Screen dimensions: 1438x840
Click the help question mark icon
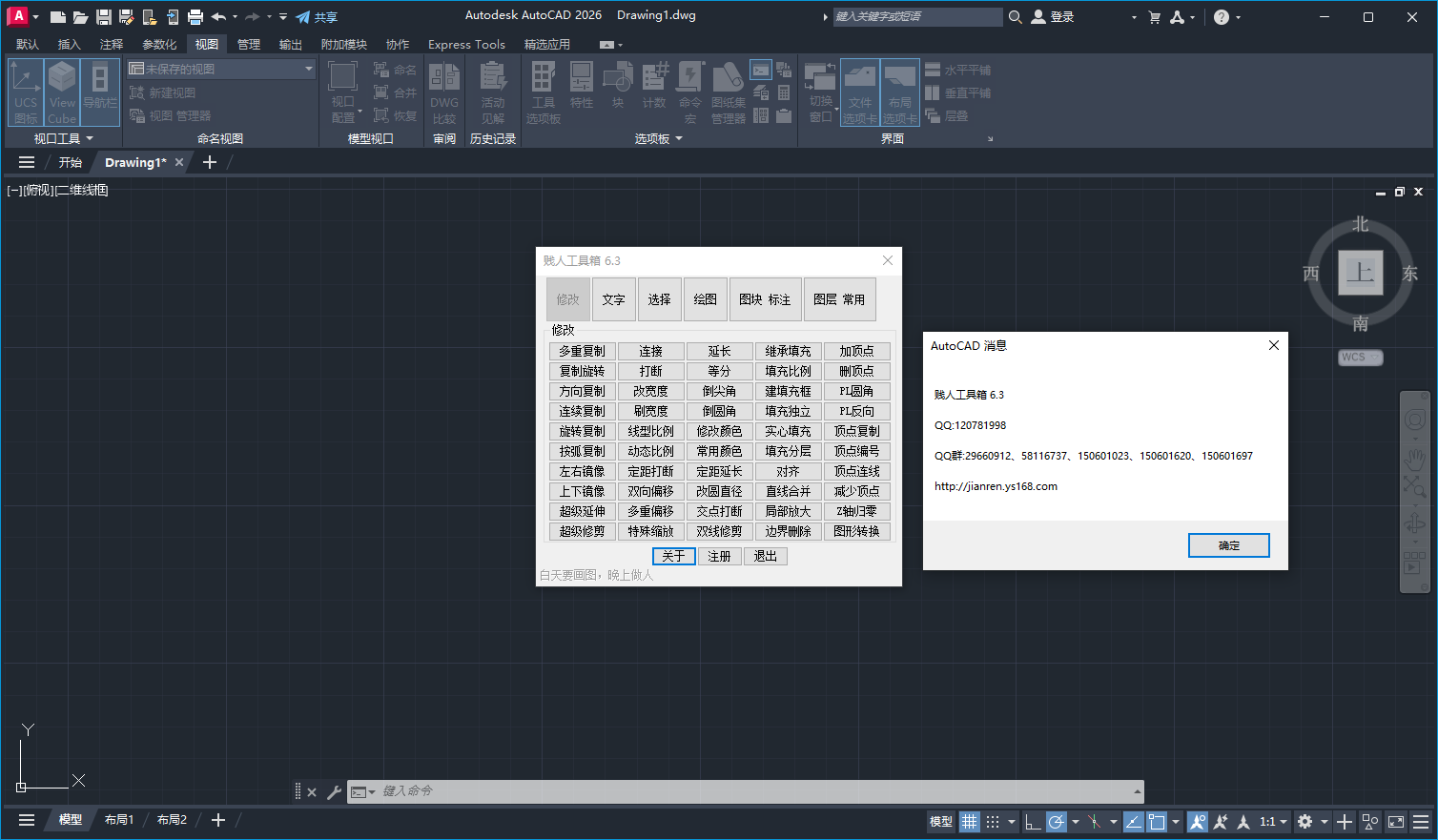tap(1222, 17)
